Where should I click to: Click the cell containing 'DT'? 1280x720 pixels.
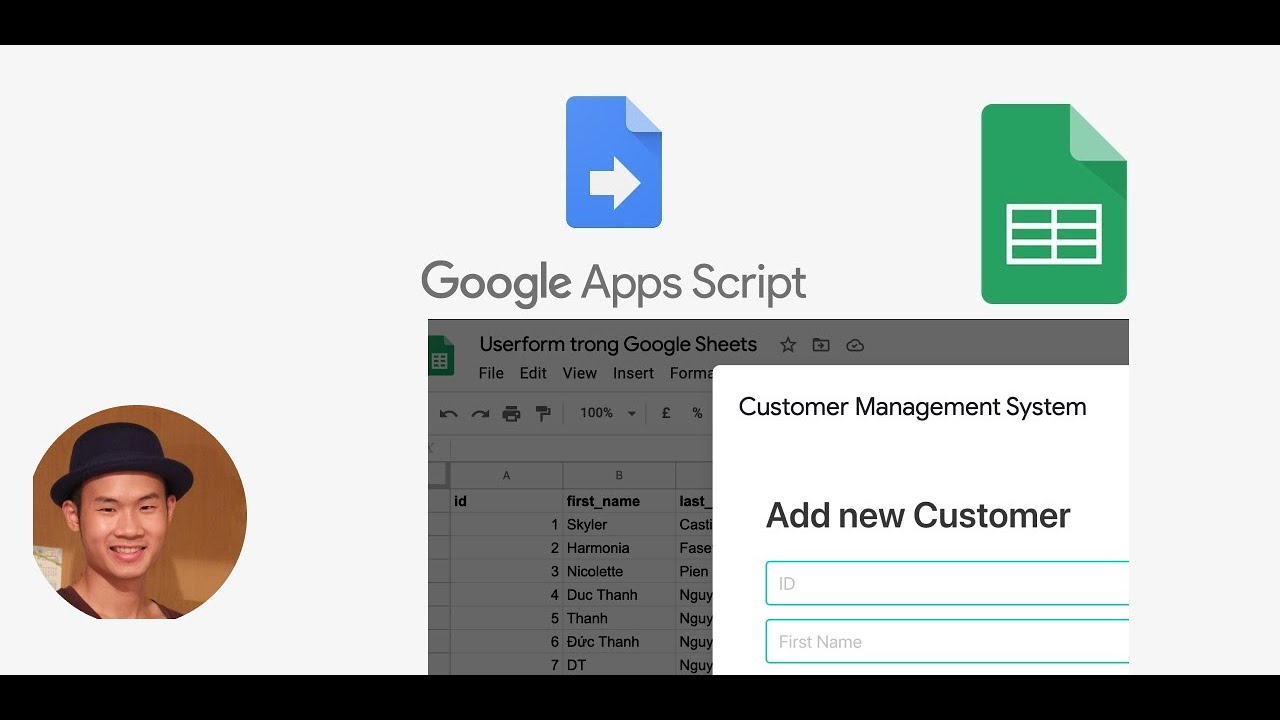point(619,665)
